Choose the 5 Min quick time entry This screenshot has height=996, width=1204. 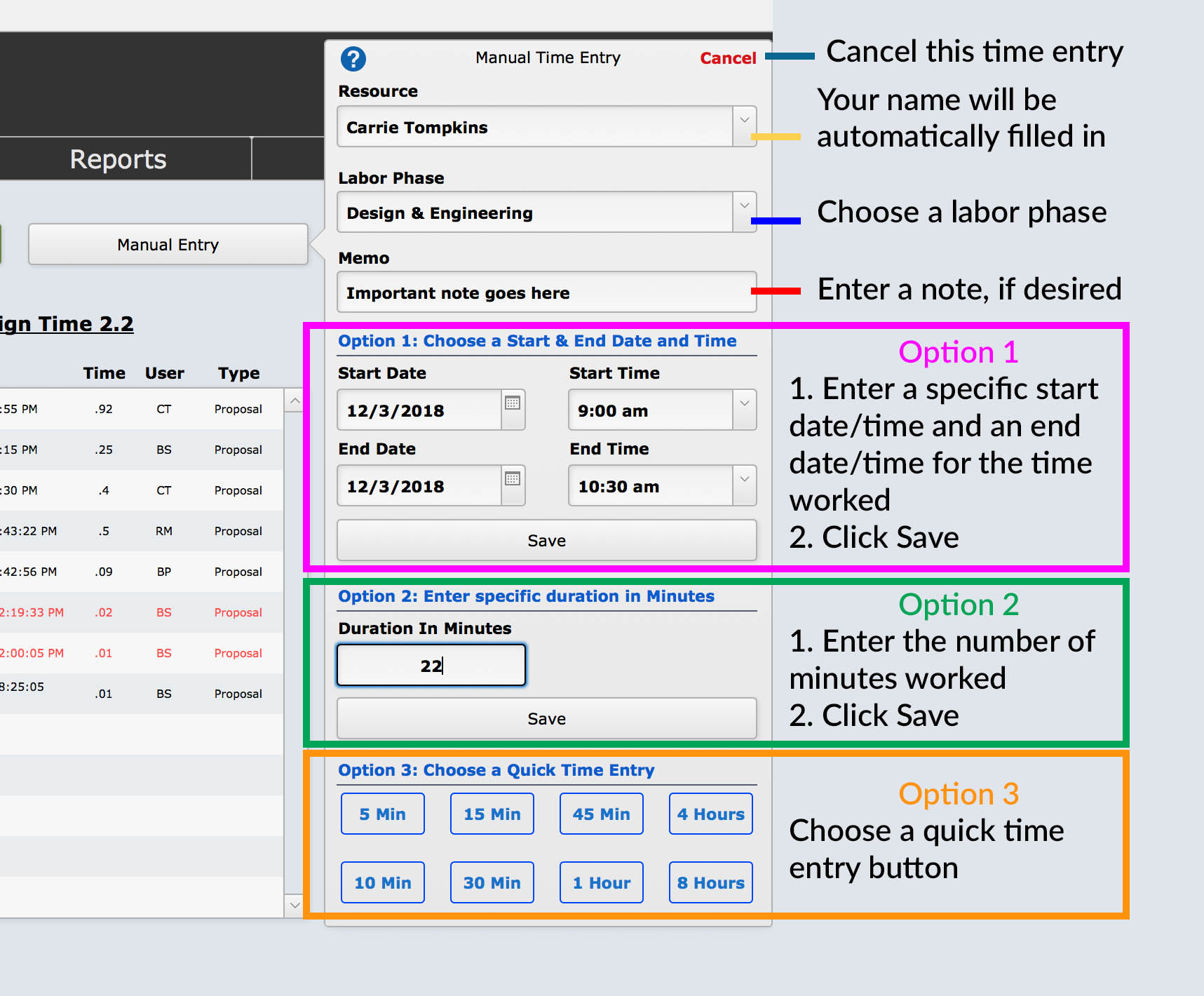pos(382,814)
